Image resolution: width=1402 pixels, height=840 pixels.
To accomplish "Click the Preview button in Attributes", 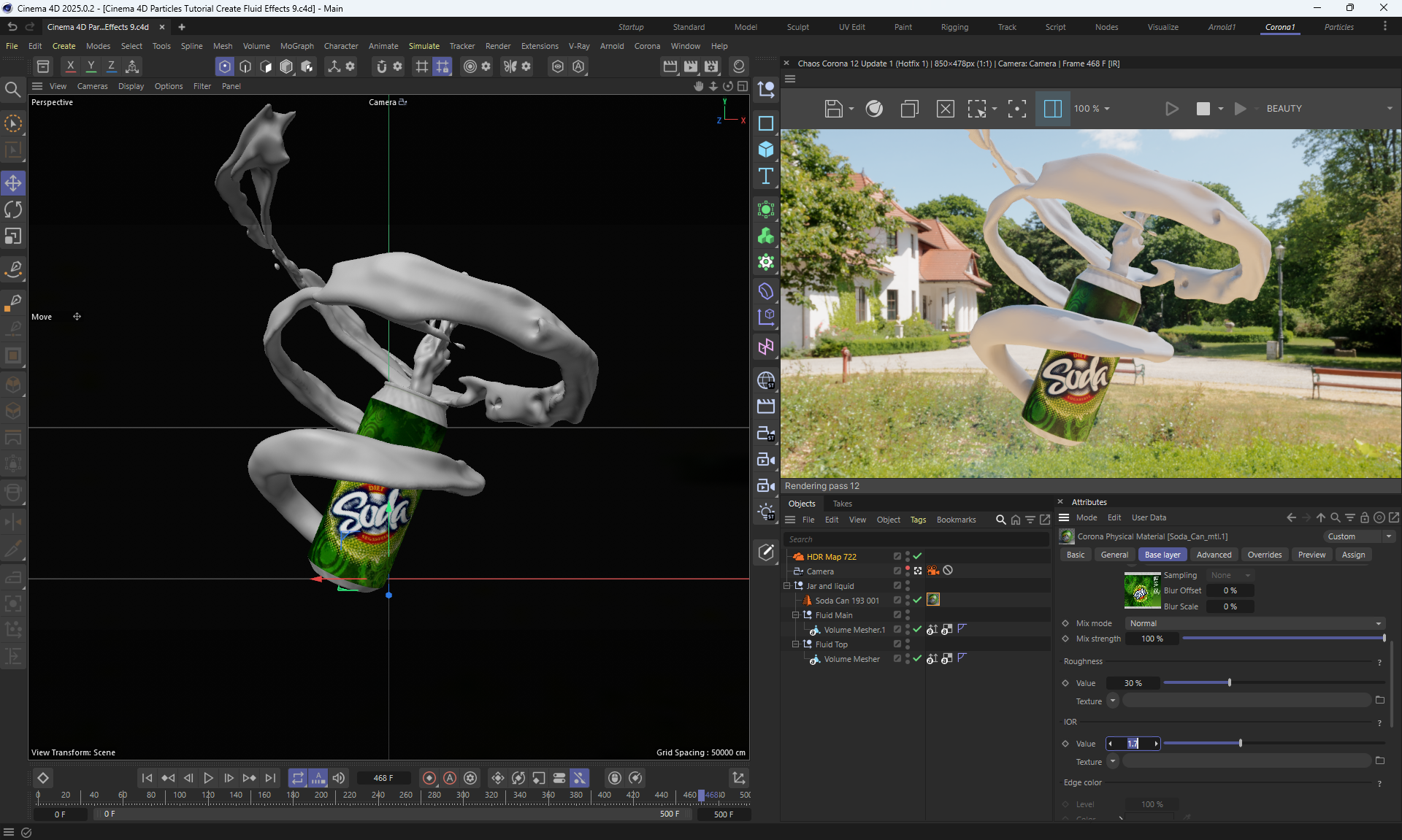I will [x=1311, y=555].
